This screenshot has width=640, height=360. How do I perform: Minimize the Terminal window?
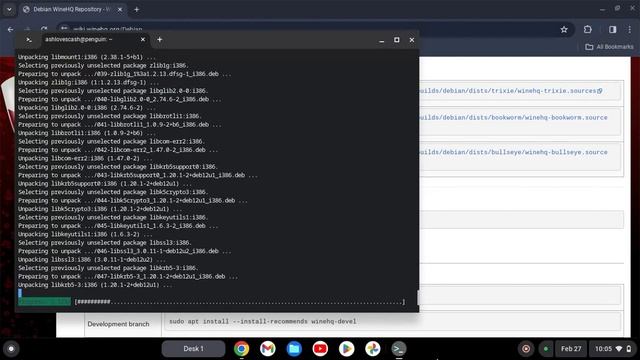click(382, 40)
